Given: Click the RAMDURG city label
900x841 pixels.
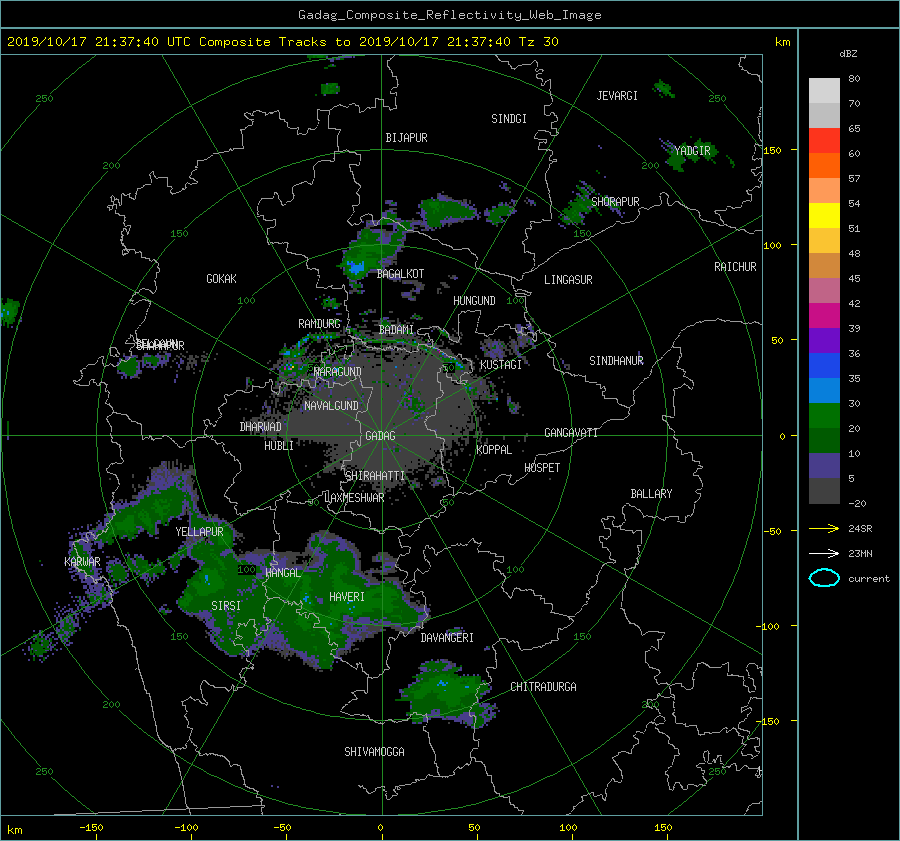Looking at the screenshot, I should coord(319,324).
